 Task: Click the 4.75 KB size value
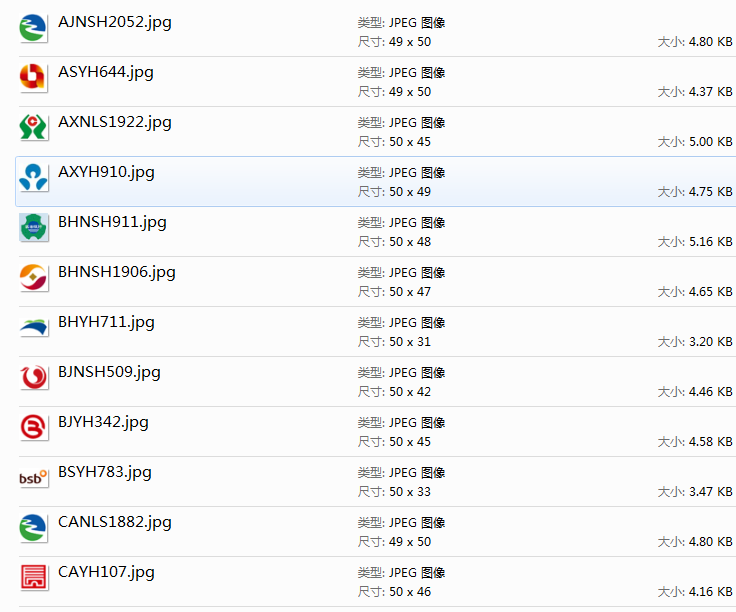tap(710, 192)
